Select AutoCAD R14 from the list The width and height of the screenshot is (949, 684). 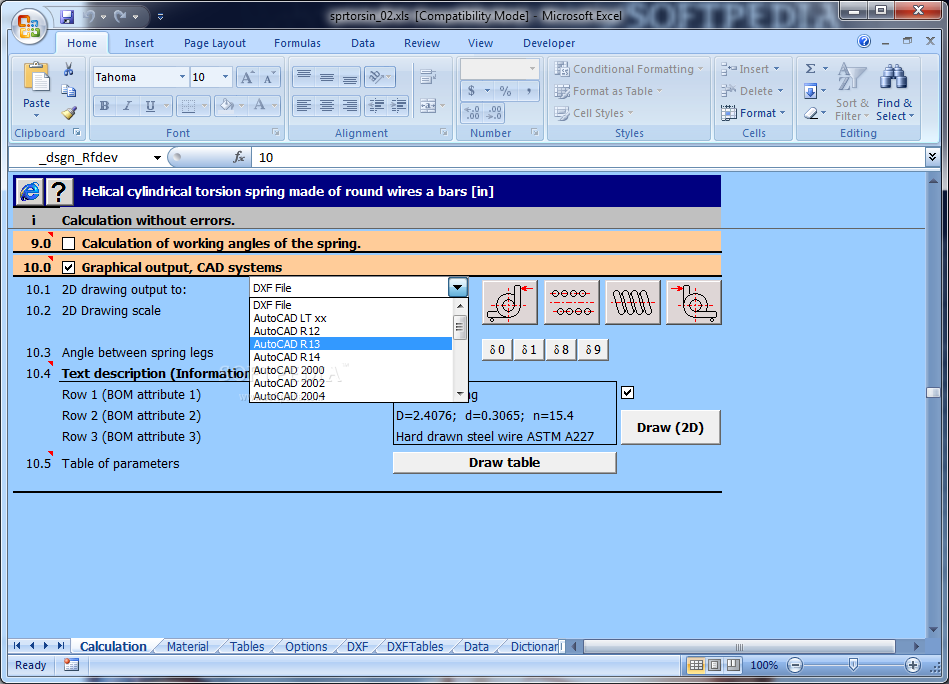tap(350, 357)
